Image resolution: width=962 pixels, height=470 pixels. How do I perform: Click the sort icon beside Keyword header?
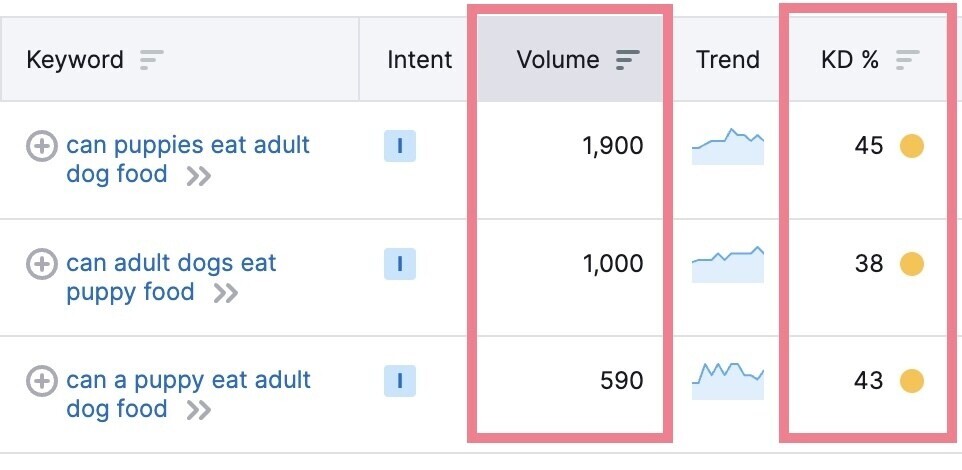coord(151,60)
